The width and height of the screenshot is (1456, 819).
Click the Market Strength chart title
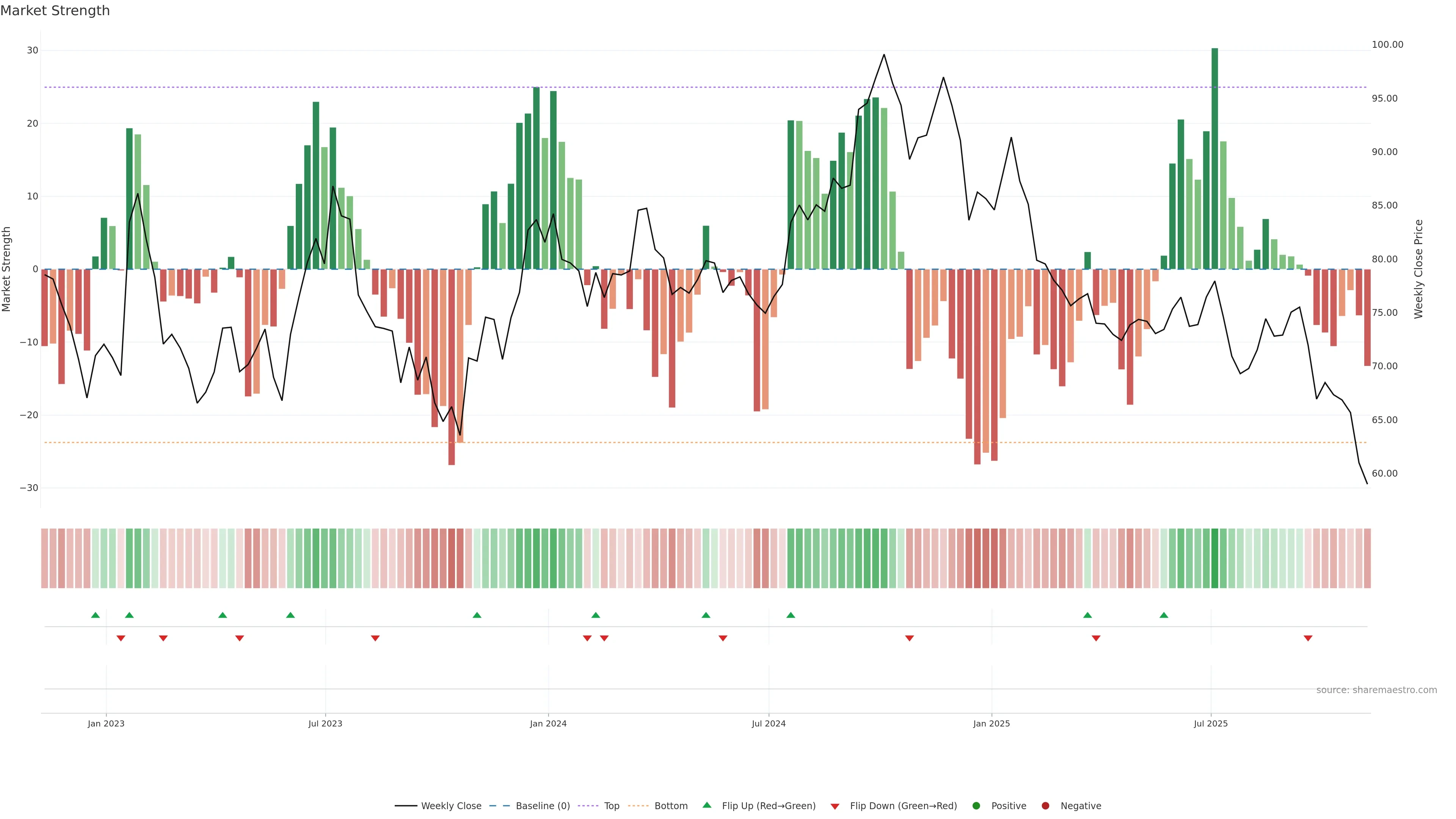pos(55,11)
